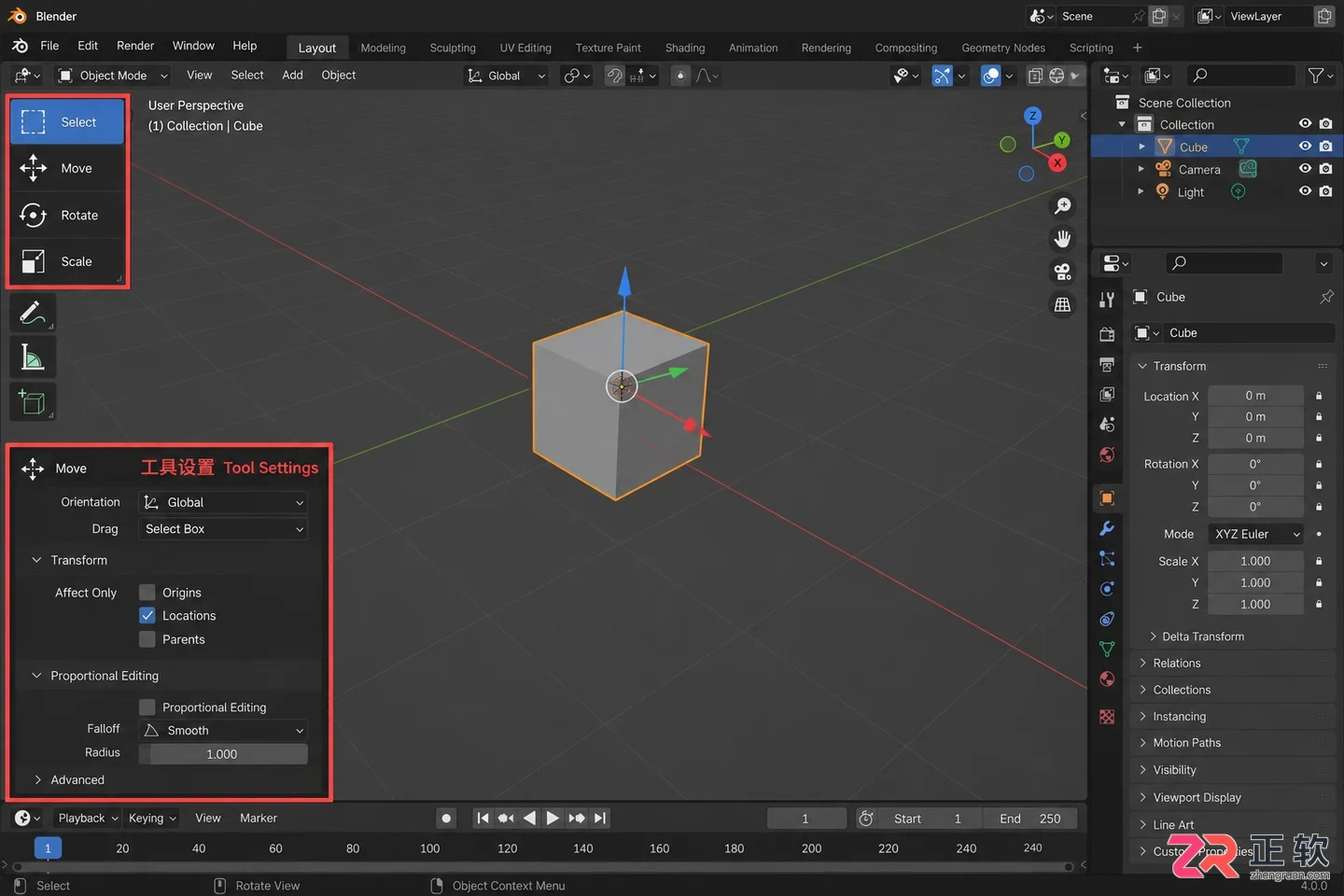Open the Material properties tab icon
The width and height of the screenshot is (1344, 896).
click(1107, 679)
